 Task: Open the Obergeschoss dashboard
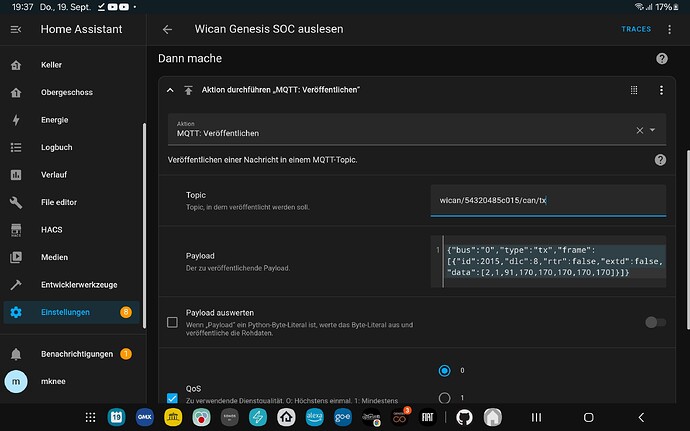[x=71, y=92]
